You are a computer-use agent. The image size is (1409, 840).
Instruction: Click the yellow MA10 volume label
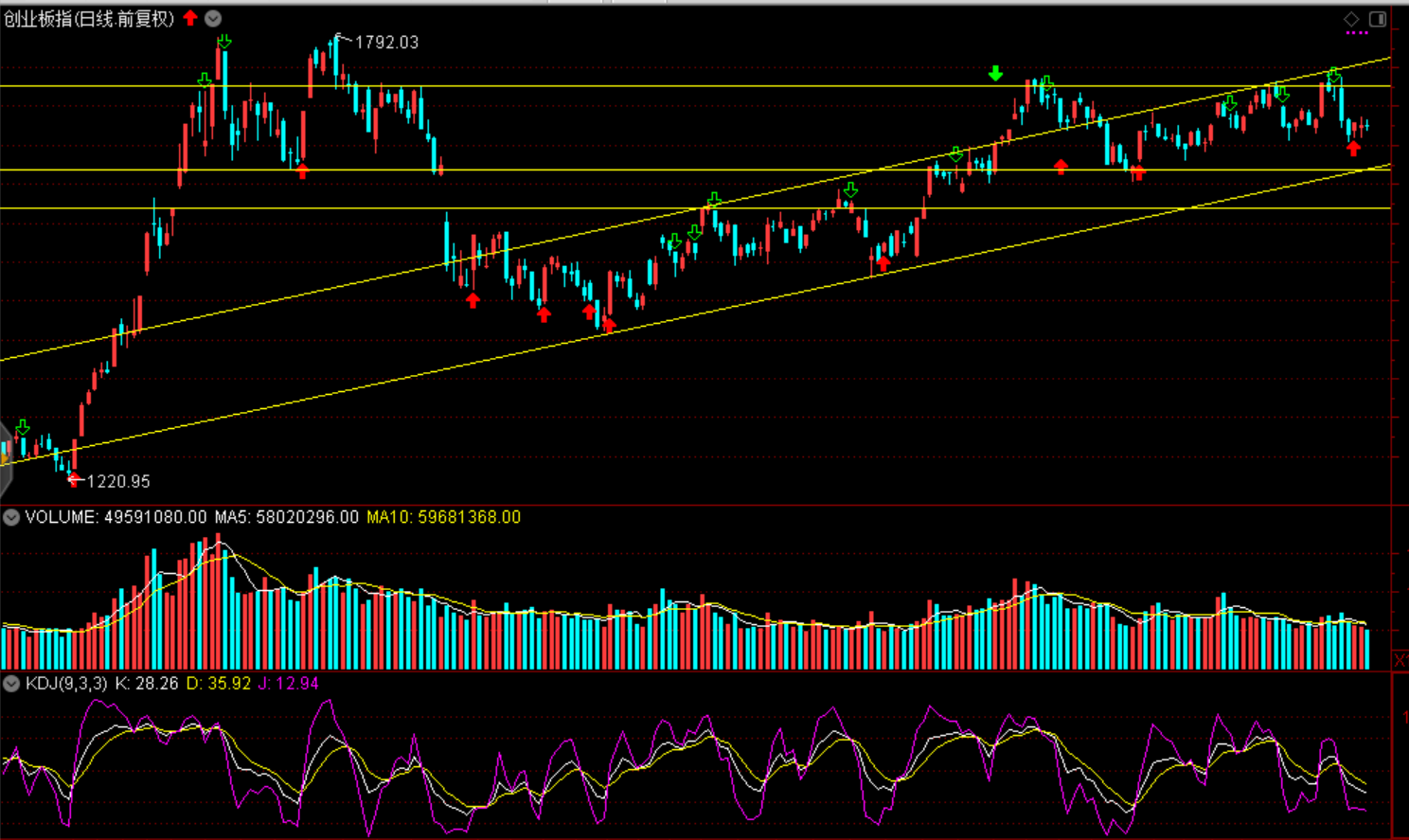(443, 517)
